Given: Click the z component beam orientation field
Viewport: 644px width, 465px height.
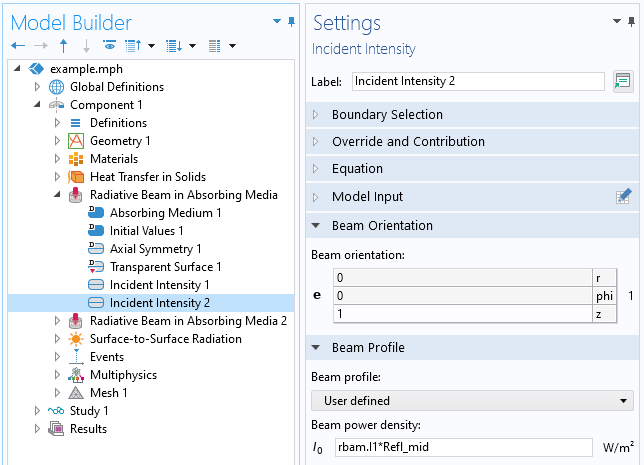Looking at the screenshot, I should [462, 315].
